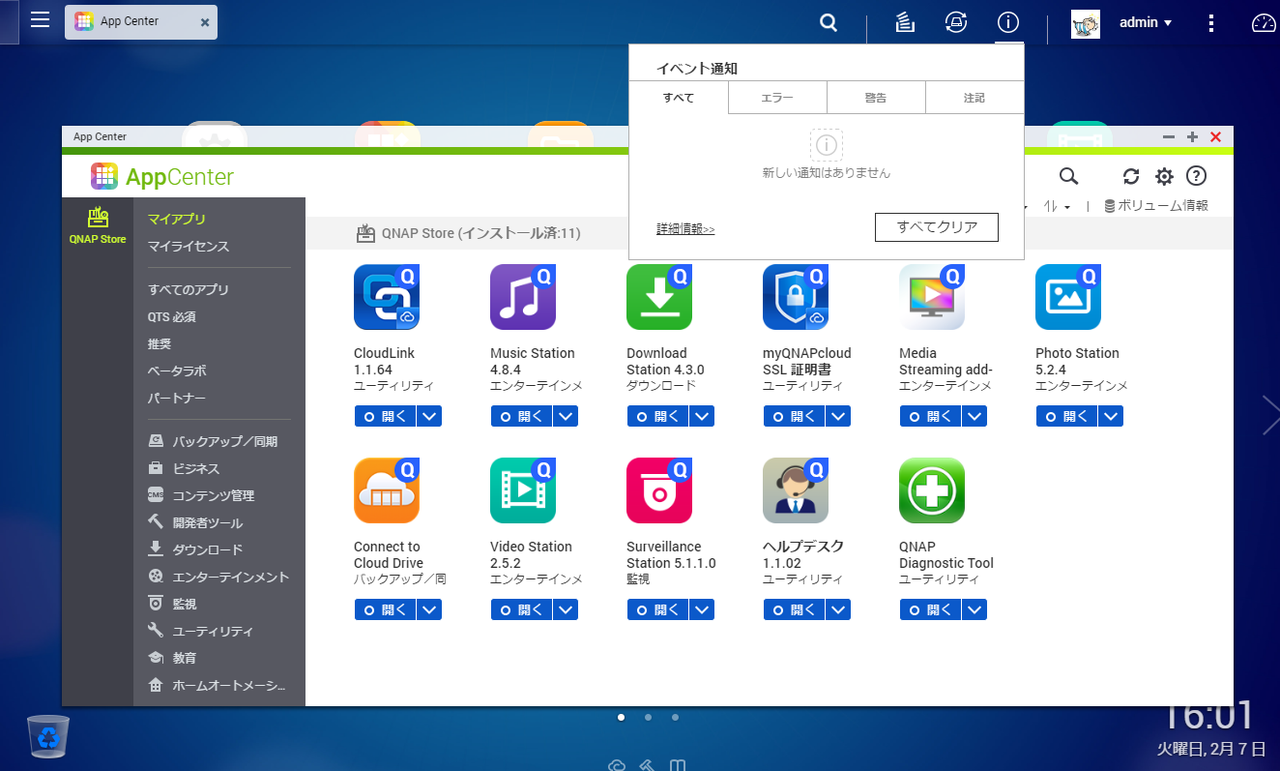
Task: Open the background tasks icon
Action: (905, 22)
